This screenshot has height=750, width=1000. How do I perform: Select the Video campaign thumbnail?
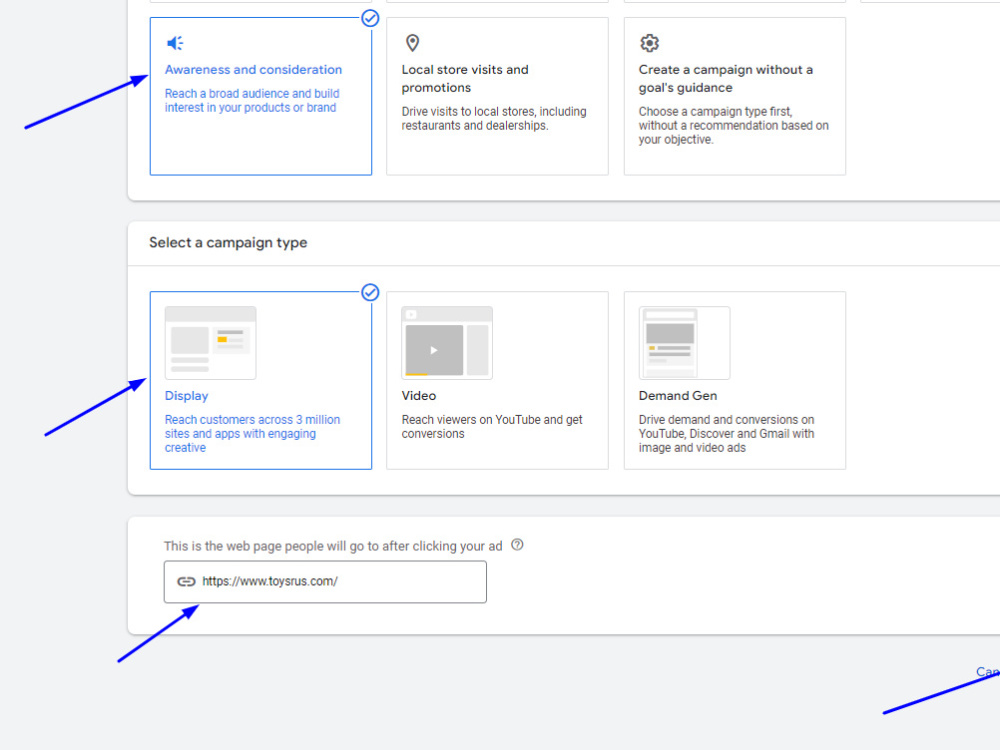(447, 343)
